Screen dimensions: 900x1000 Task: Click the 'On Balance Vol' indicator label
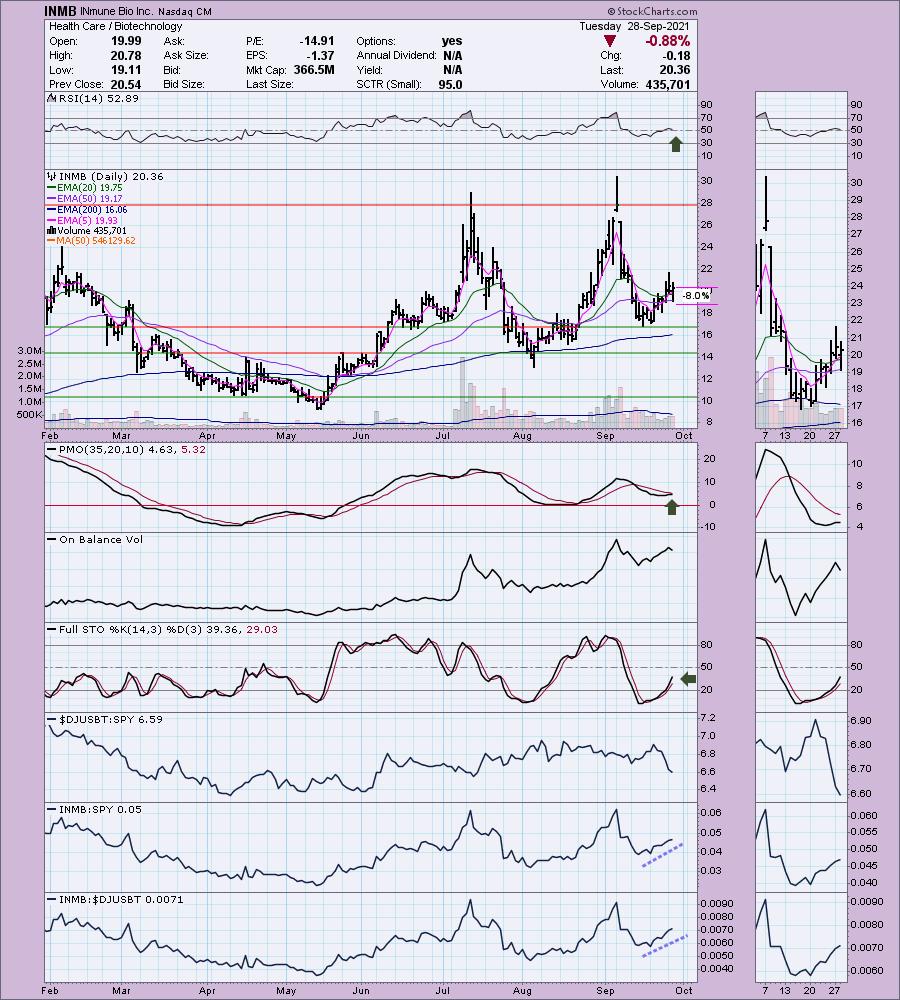pyautogui.click(x=101, y=540)
